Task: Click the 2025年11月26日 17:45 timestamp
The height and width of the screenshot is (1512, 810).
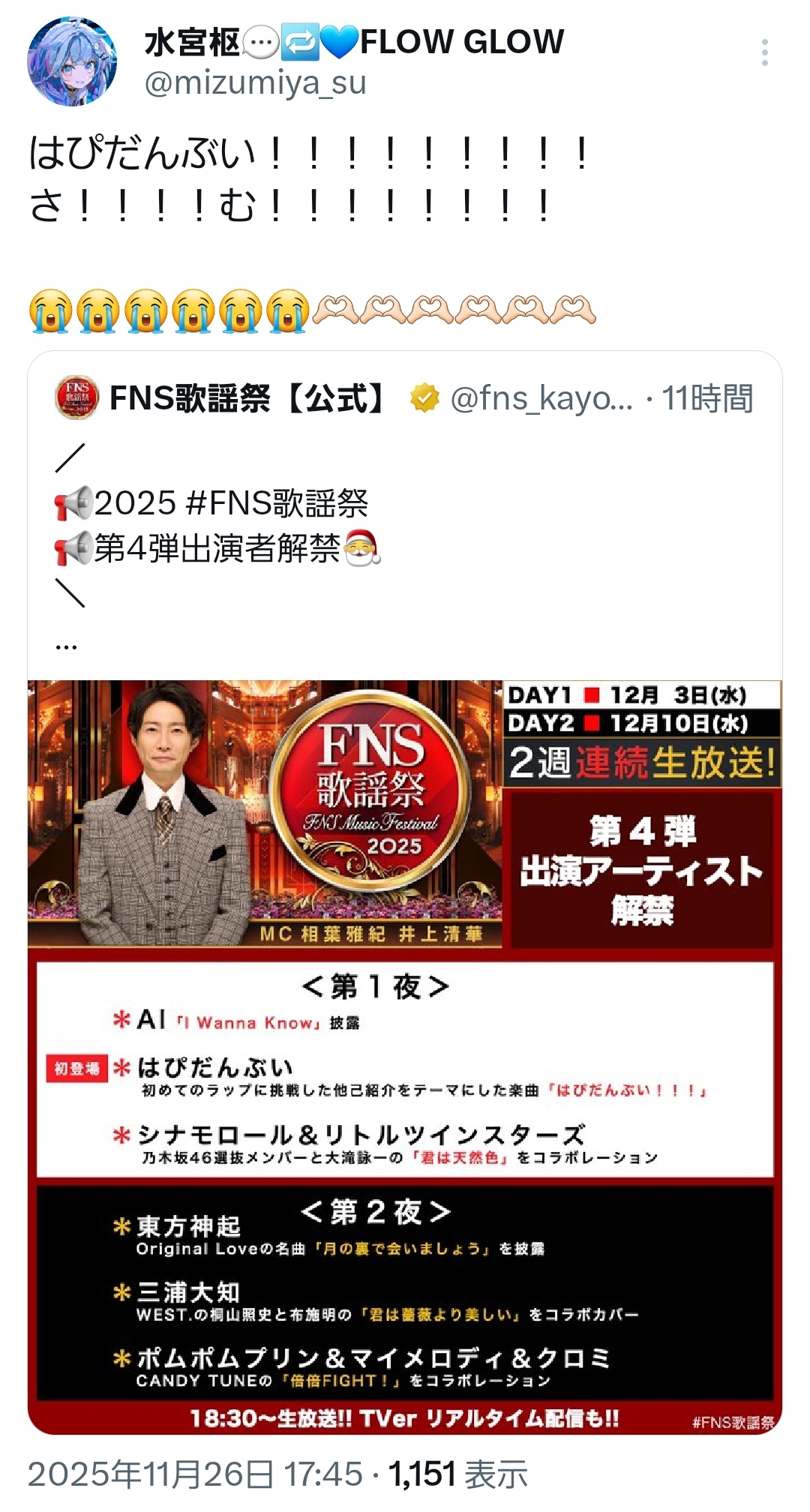Action: pyautogui.click(x=195, y=1474)
